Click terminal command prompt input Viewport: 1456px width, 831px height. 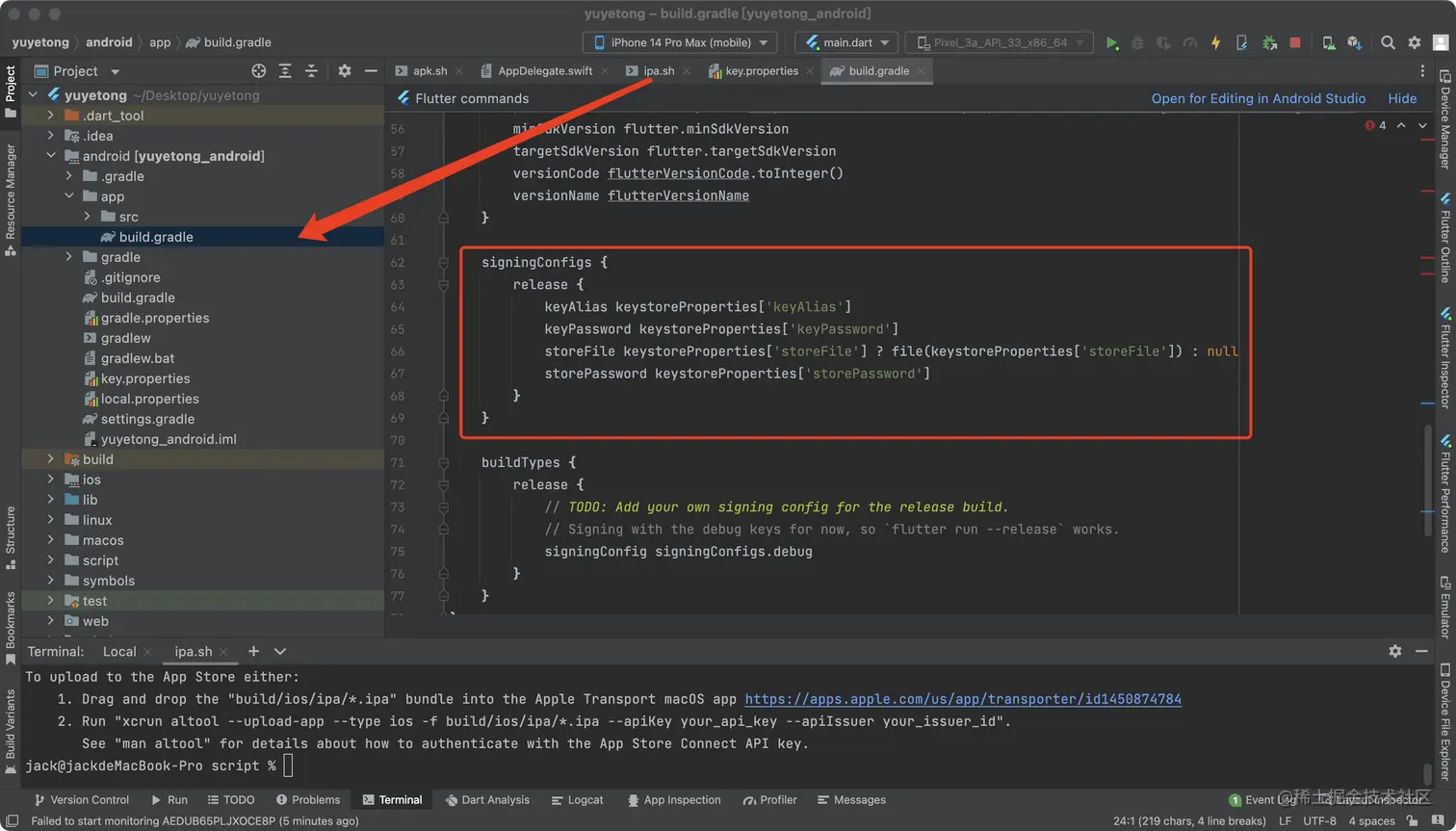click(x=288, y=766)
